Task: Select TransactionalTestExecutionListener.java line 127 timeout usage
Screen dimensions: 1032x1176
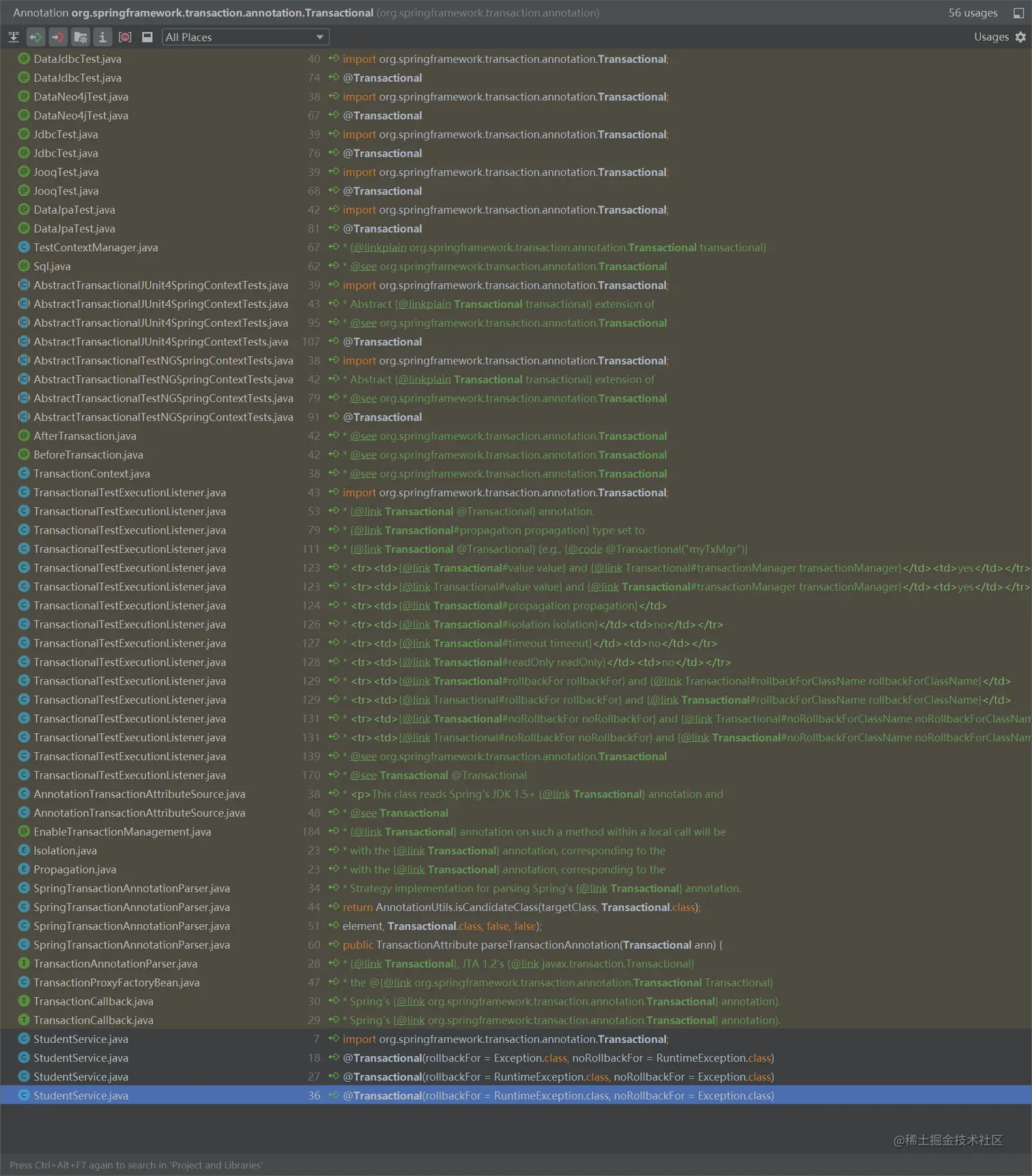Action: 516,643
